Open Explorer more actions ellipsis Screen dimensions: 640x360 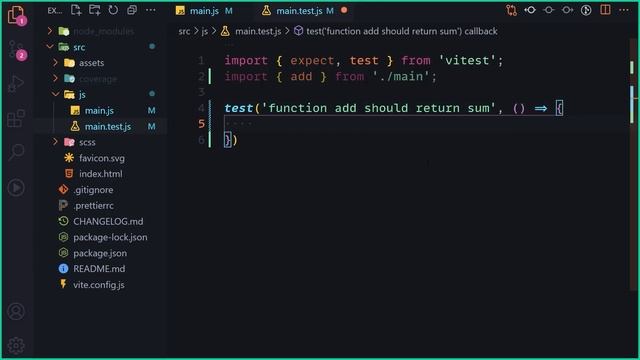click(x=151, y=10)
